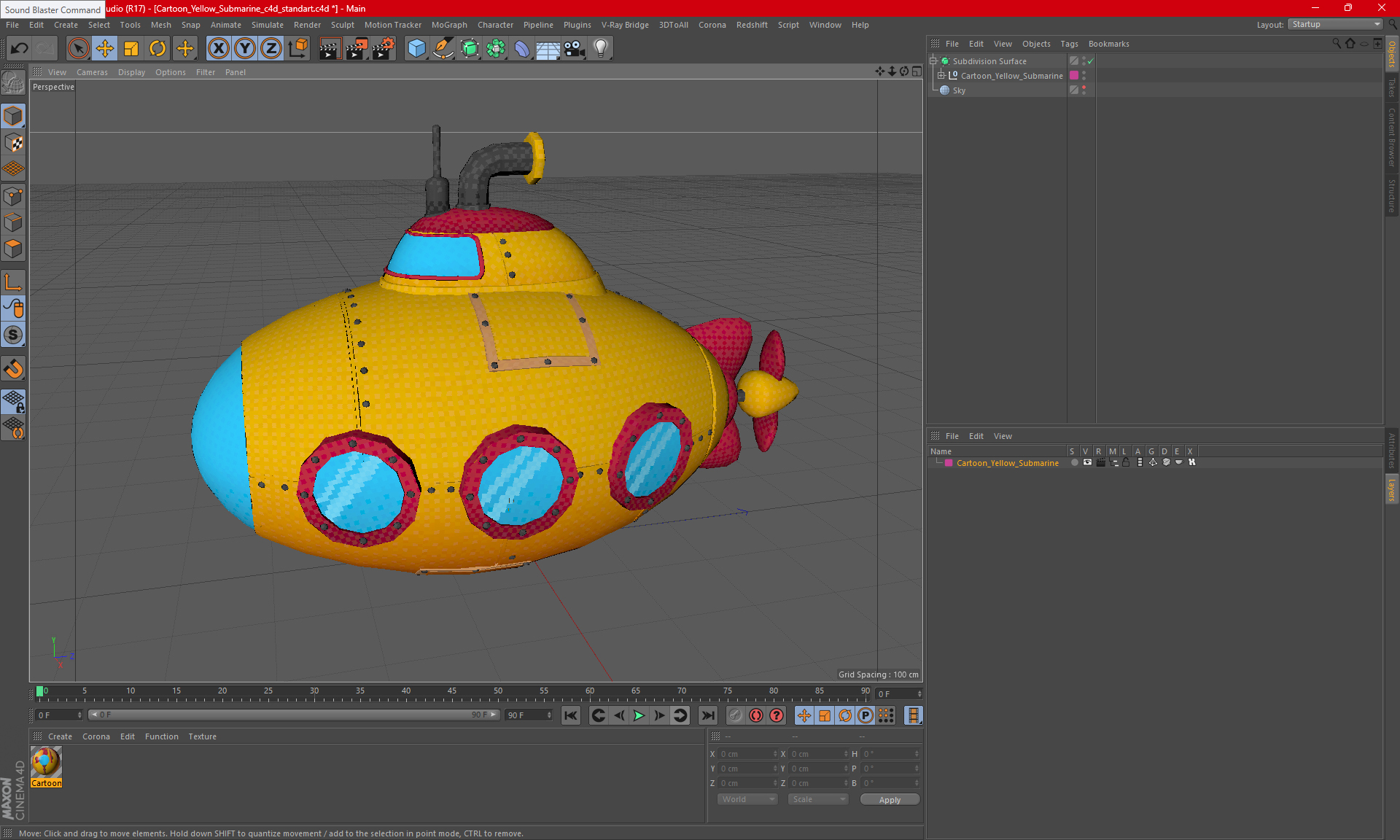The image size is (1400, 840).
Task: Open the Object Manager Tags menu
Action: pos(1069,44)
